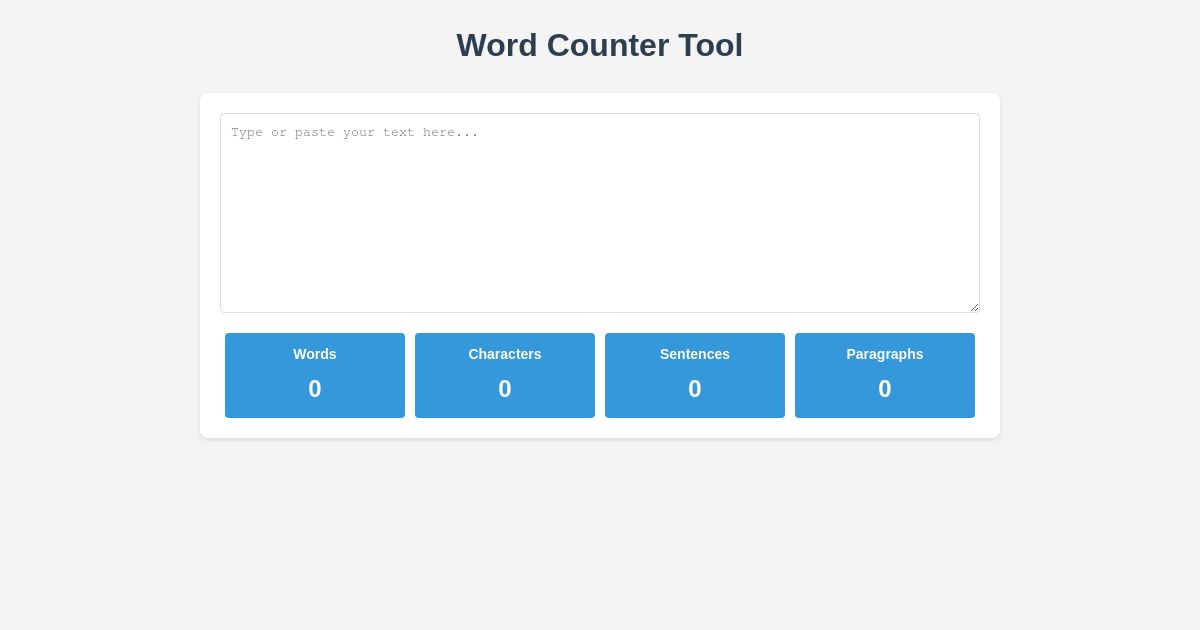Click the Characters label text
The width and height of the screenshot is (1200, 630).
pos(505,354)
